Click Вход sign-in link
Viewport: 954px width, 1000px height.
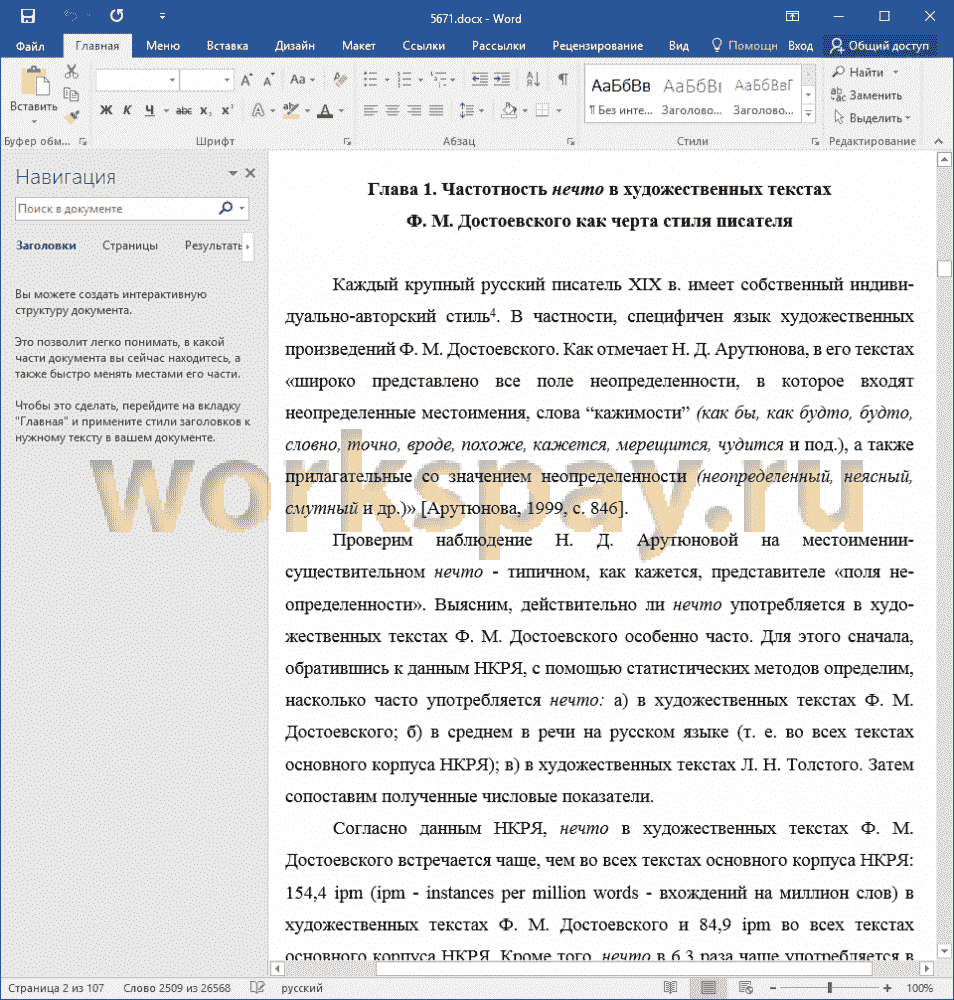click(x=800, y=46)
